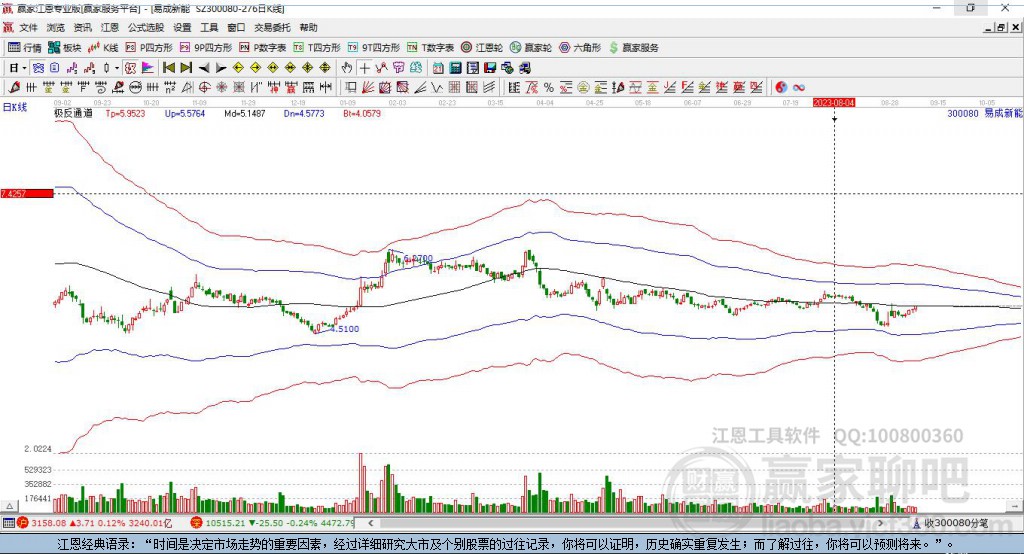The height and width of the screenshot is (554, 1024).
Task: Open the T四方形 time square
Action: pyautogui.click(x=317, y=48)
